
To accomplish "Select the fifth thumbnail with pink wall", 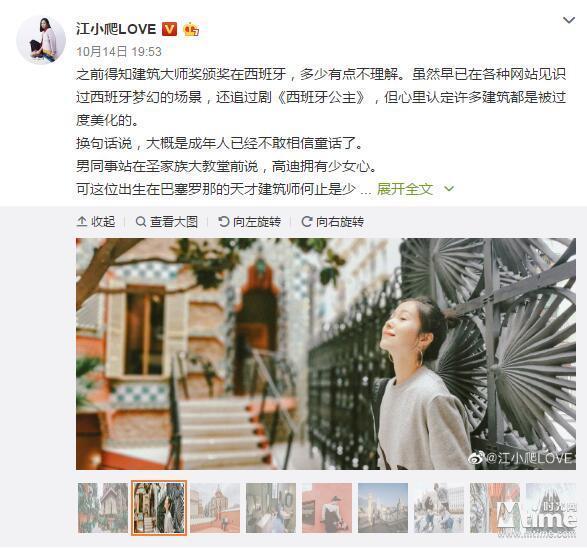I will pos(327,508).
